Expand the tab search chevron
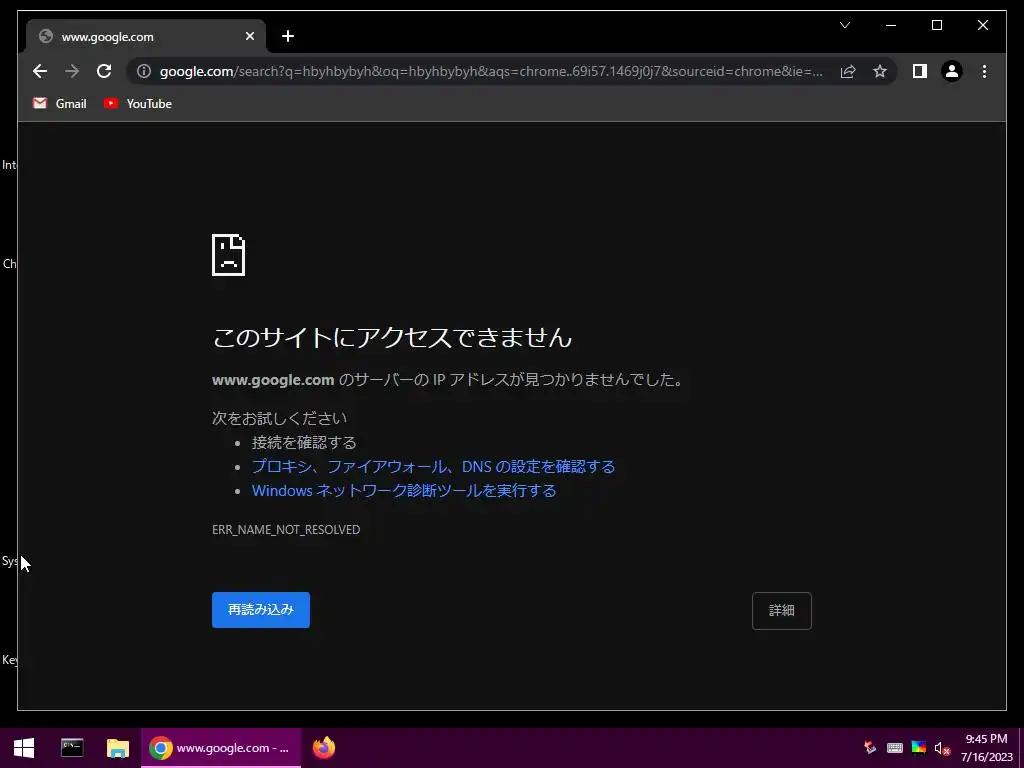Image resolution: width=1024 pixels, height=768 pixels. coord(845,25)
